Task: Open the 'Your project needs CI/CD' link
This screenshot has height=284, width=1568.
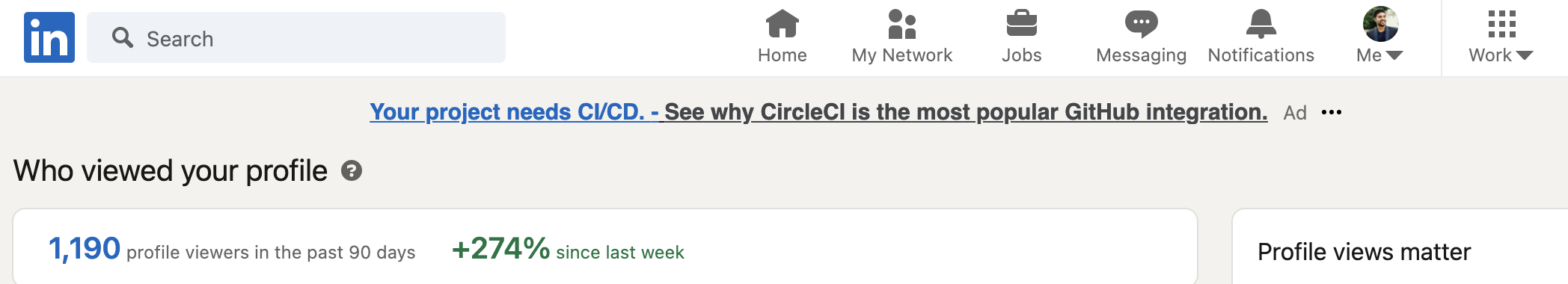Action: coord(514,112)
